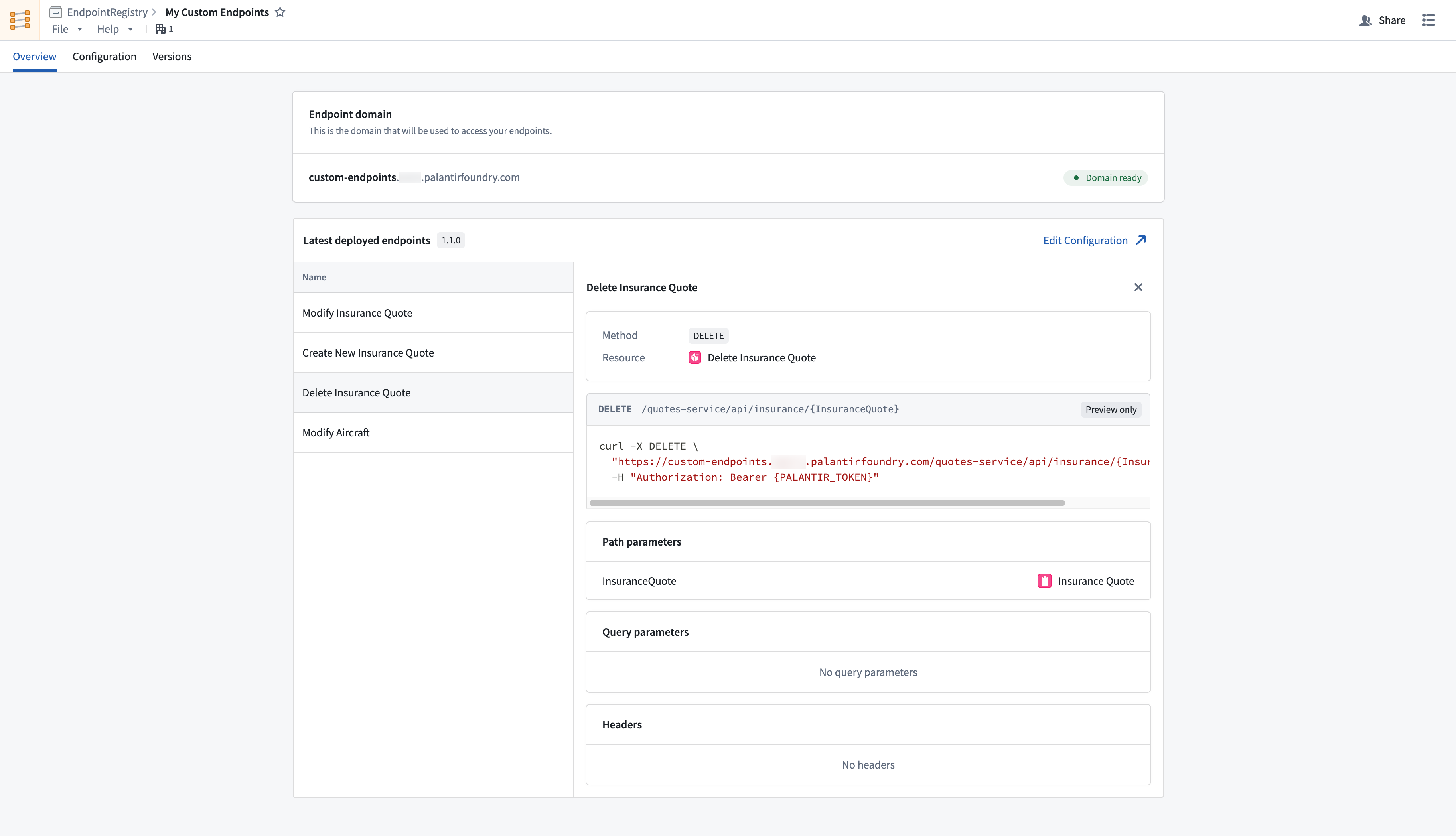1456x836 pixels.
Task: Click the Insurance Quote object type icon
Action: point(1044,581)
